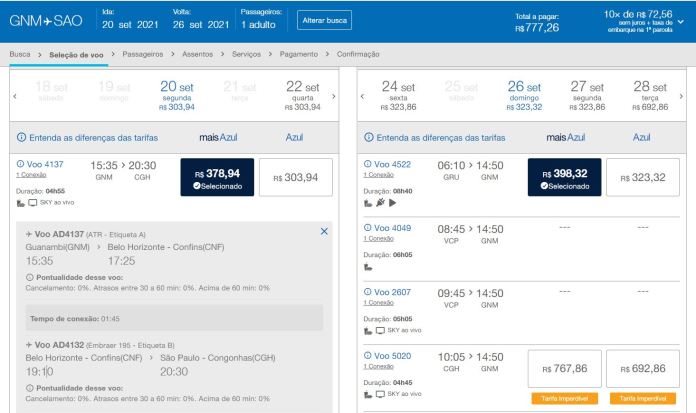Viewport: 696px width, 413px height.
Task: Select Azul fare R$ 692,86 for Voo 5020
Action: (643, 369)
